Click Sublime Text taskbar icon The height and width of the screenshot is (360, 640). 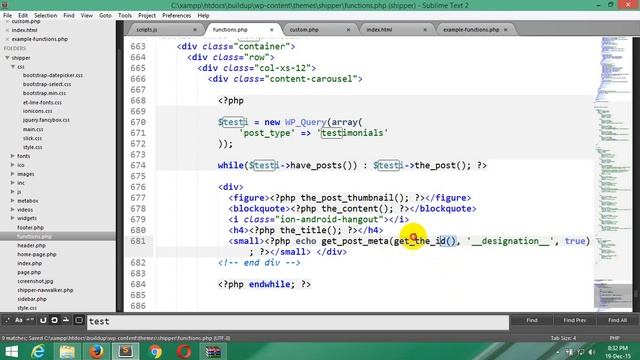[x=126, y=351]
